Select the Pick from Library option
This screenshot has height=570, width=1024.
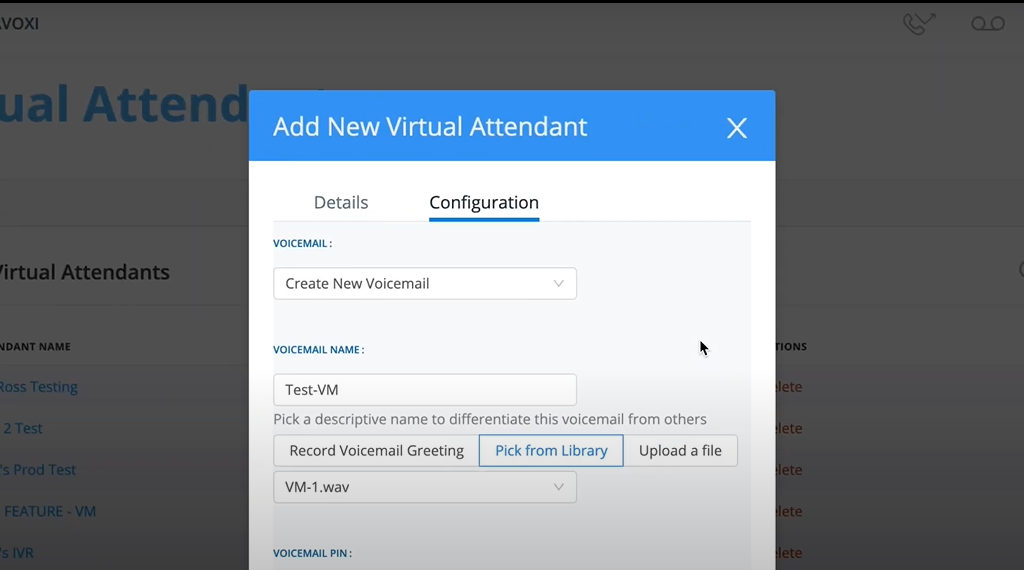coord(551,450)
